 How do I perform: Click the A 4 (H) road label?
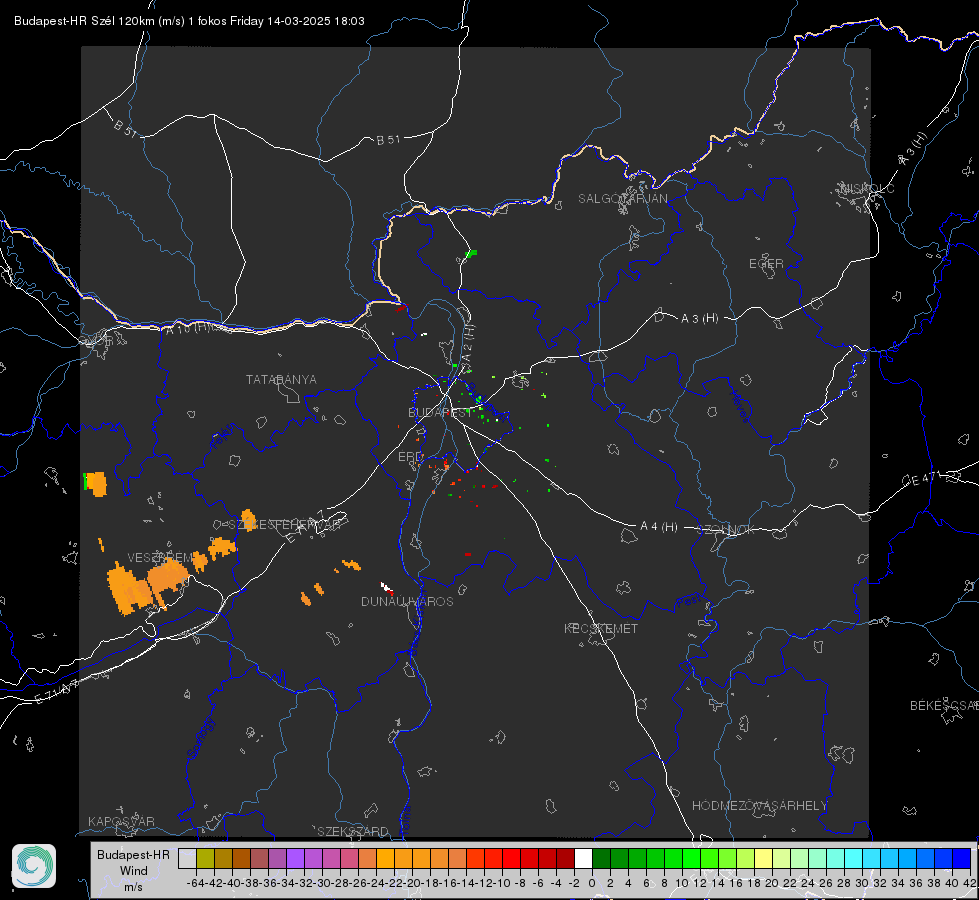tap(659, 527)
